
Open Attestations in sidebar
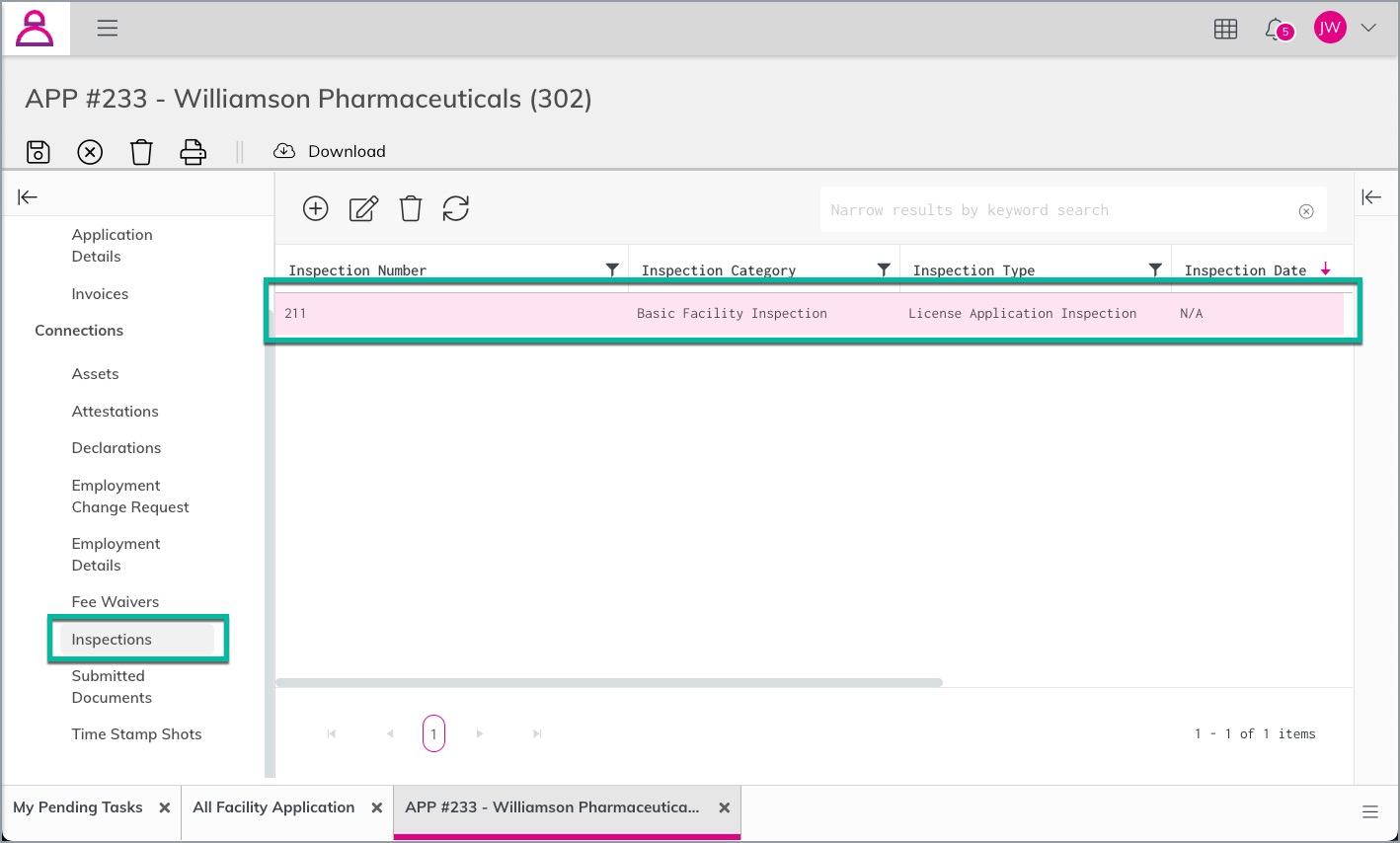tap(115, 412)
